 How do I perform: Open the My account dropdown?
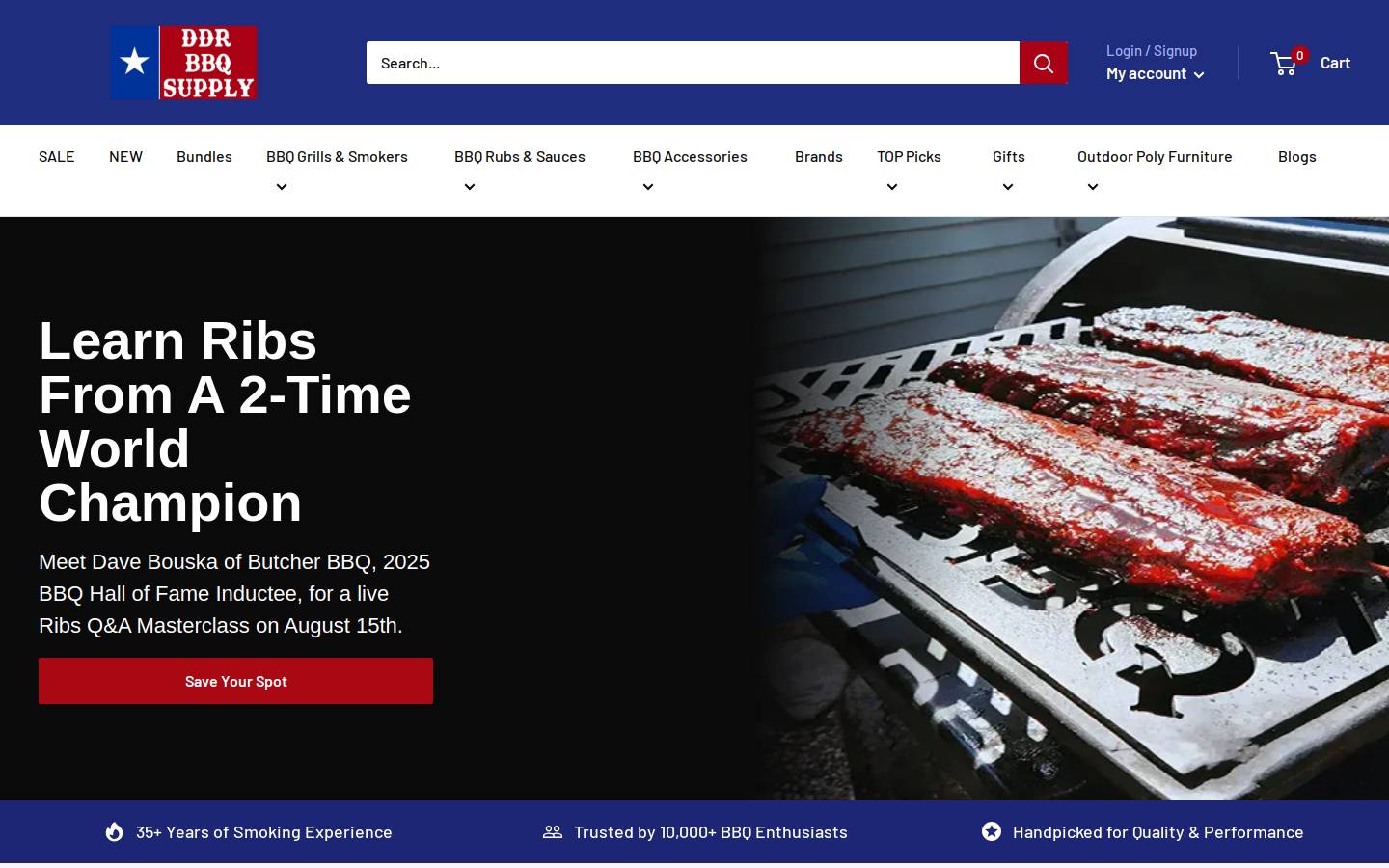coord(1155,73)
